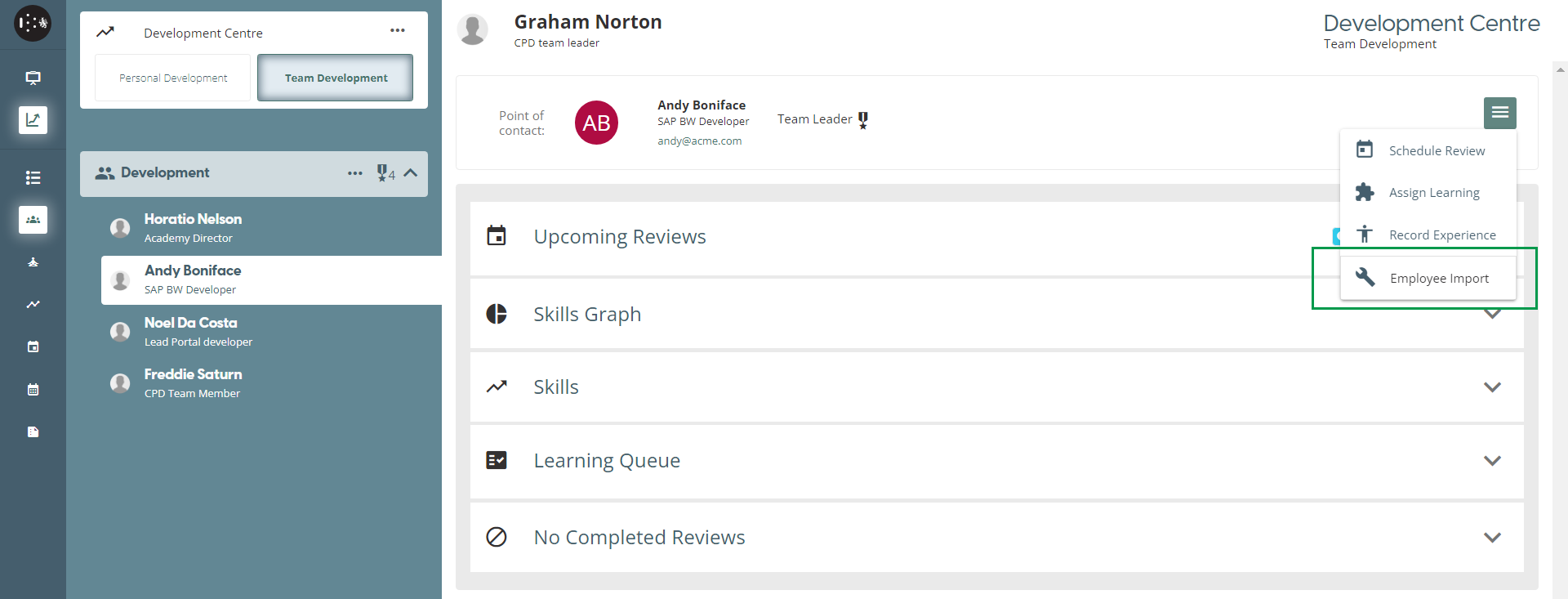Viewport: 1568px width, 599px height.
Task: Choose Assign Learning from the menu
Action: [1433, 193]
